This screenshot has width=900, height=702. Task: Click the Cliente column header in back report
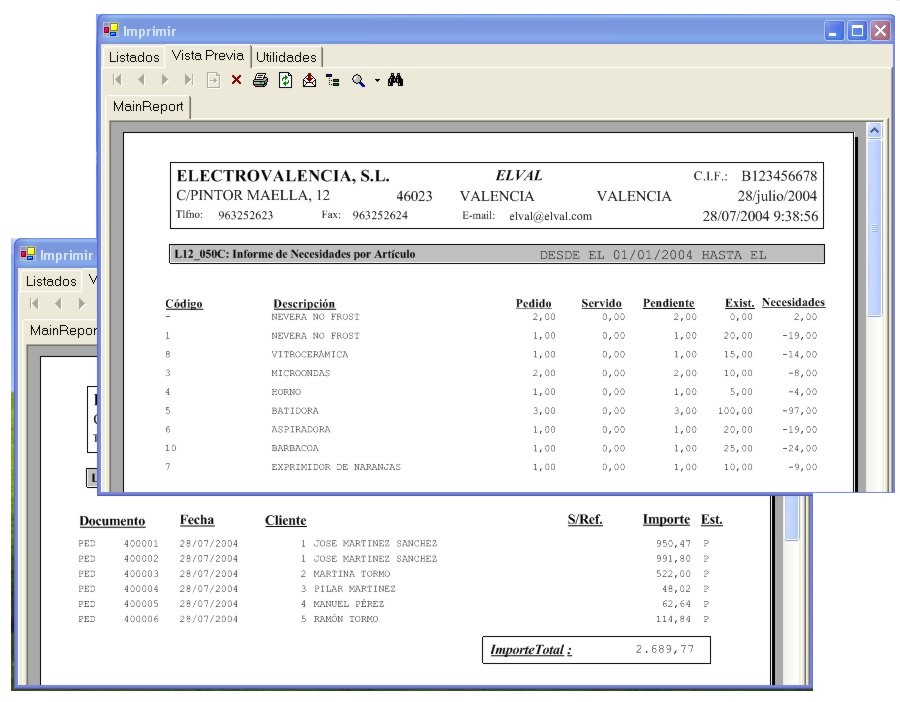coord(285,521)
